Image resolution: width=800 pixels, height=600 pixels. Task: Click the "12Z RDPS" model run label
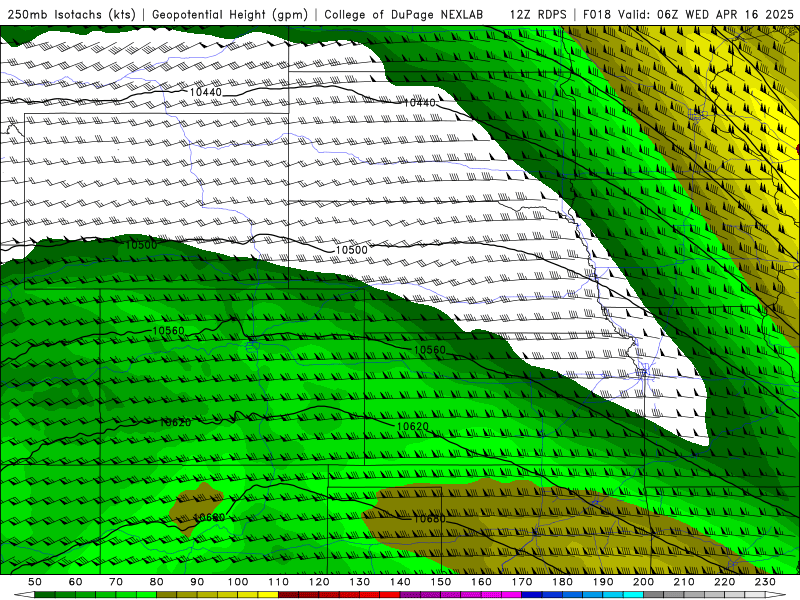tap(538, 14)
